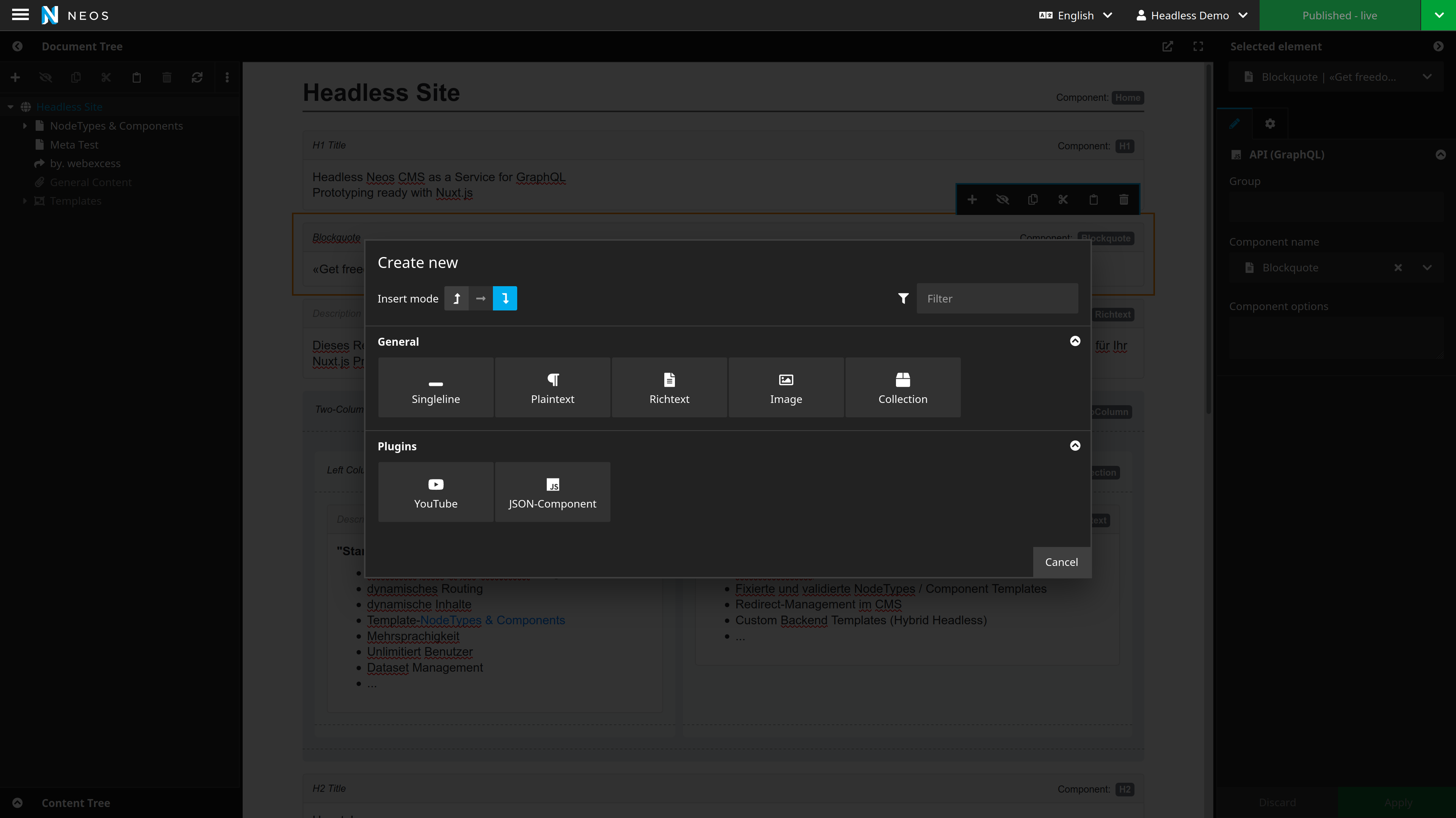The height and width of the screenshot is (818, 1456).
Task: Click the filter funnel icon
Action: 903,298
